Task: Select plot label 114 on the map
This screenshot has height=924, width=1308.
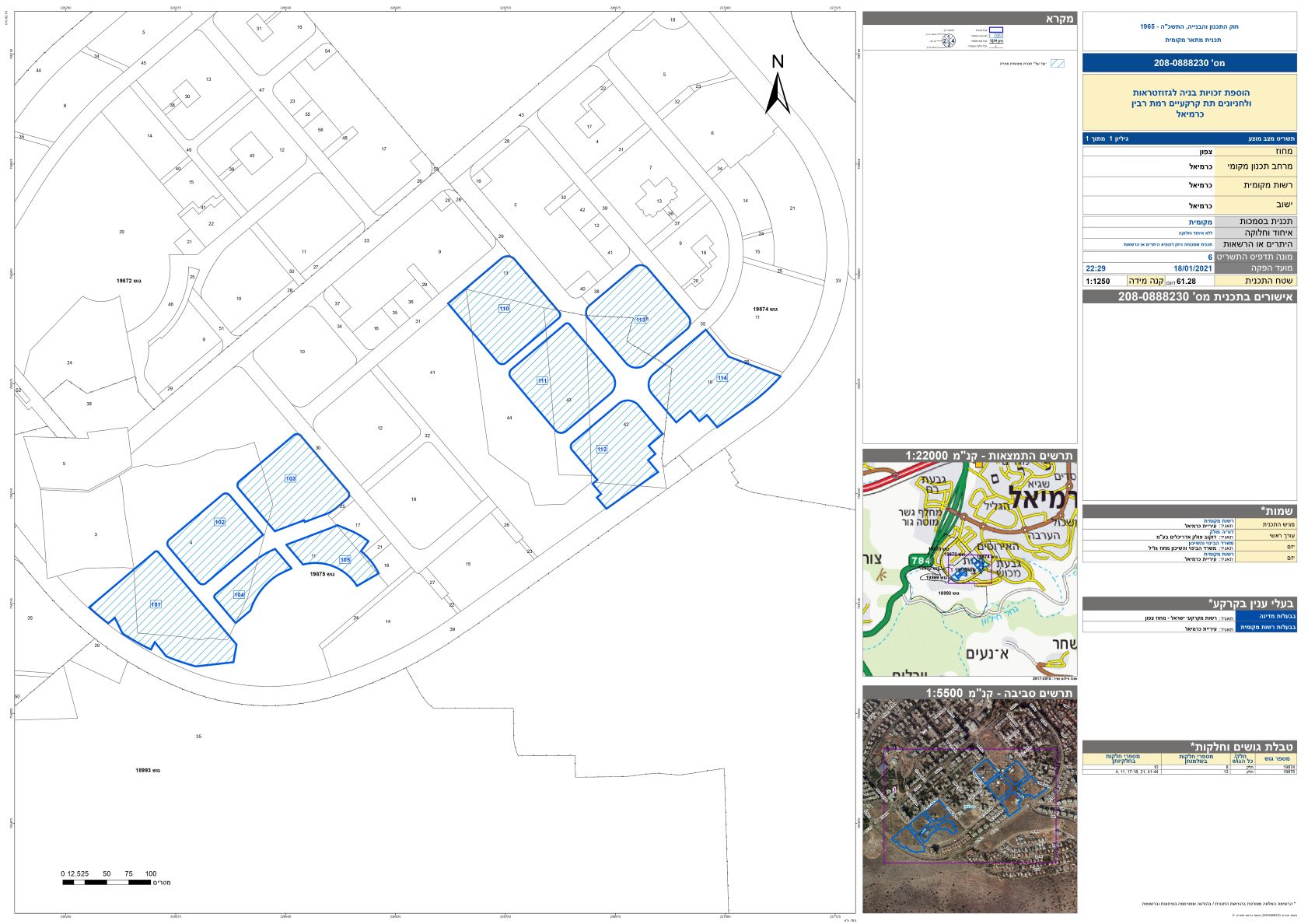Action: point(722,378)
